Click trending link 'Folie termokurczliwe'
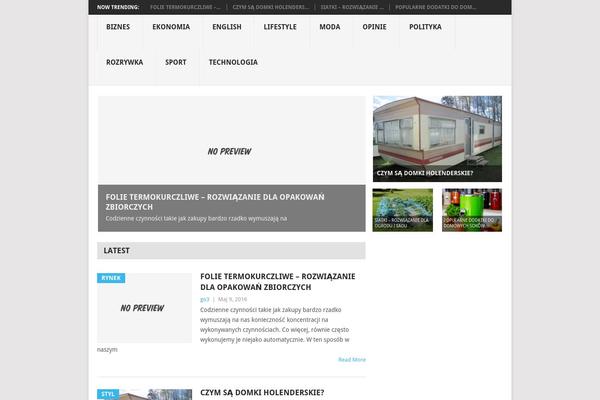The height and width of the screenshot is (400, 600). [x=186, y=7]
